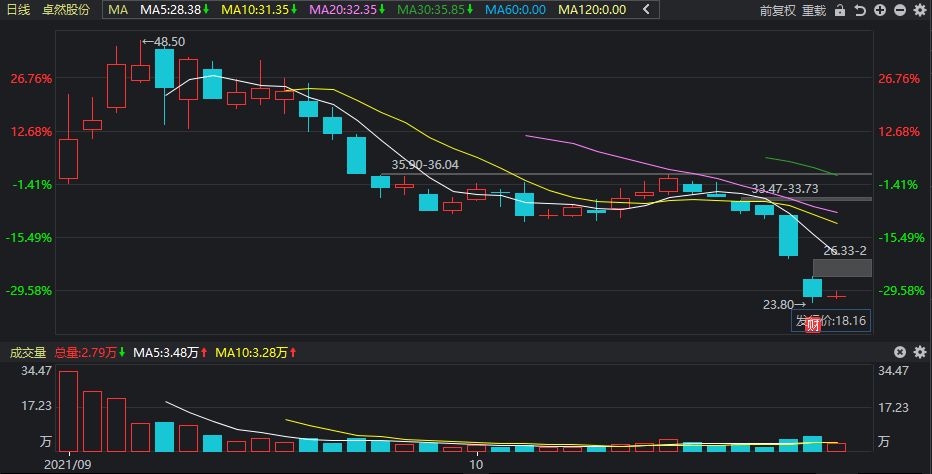Open volume panel settings gear
Image resolution: width=932 pixels, height=474 pixels.
919,352
